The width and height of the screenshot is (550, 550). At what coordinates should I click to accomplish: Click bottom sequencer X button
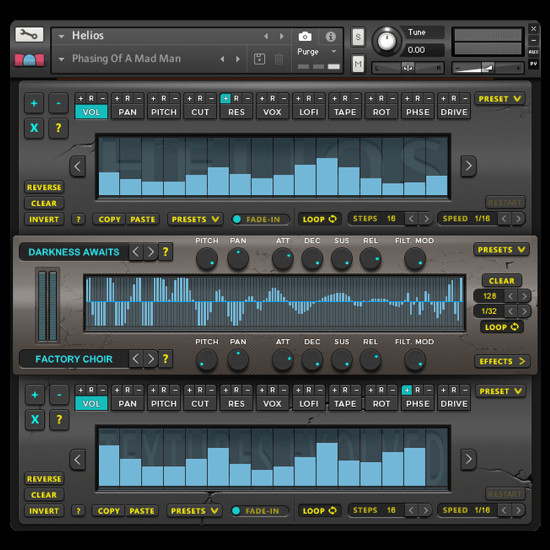pos(35,420)
